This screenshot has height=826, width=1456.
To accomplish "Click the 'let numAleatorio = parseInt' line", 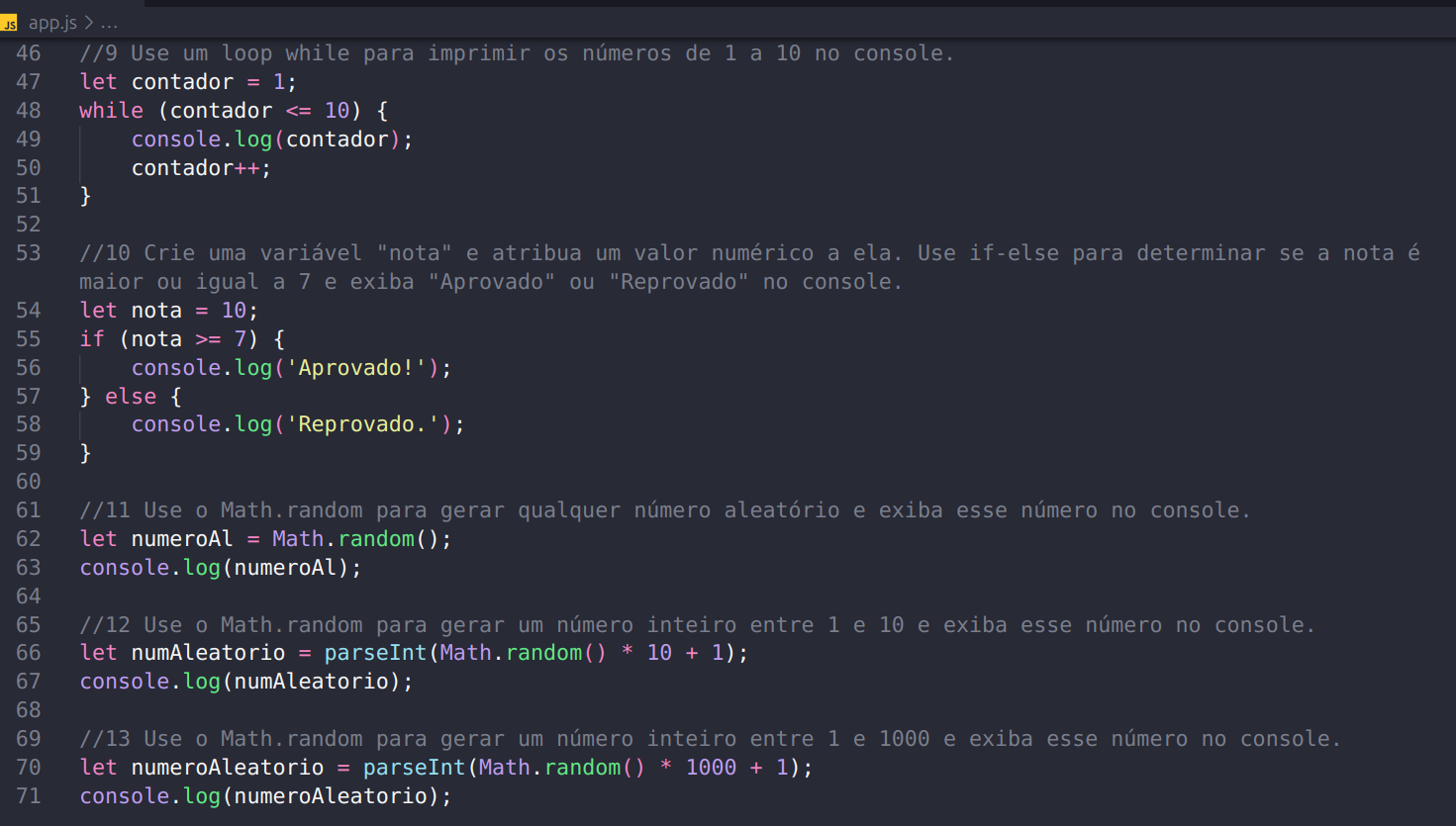I will (414, 653).
